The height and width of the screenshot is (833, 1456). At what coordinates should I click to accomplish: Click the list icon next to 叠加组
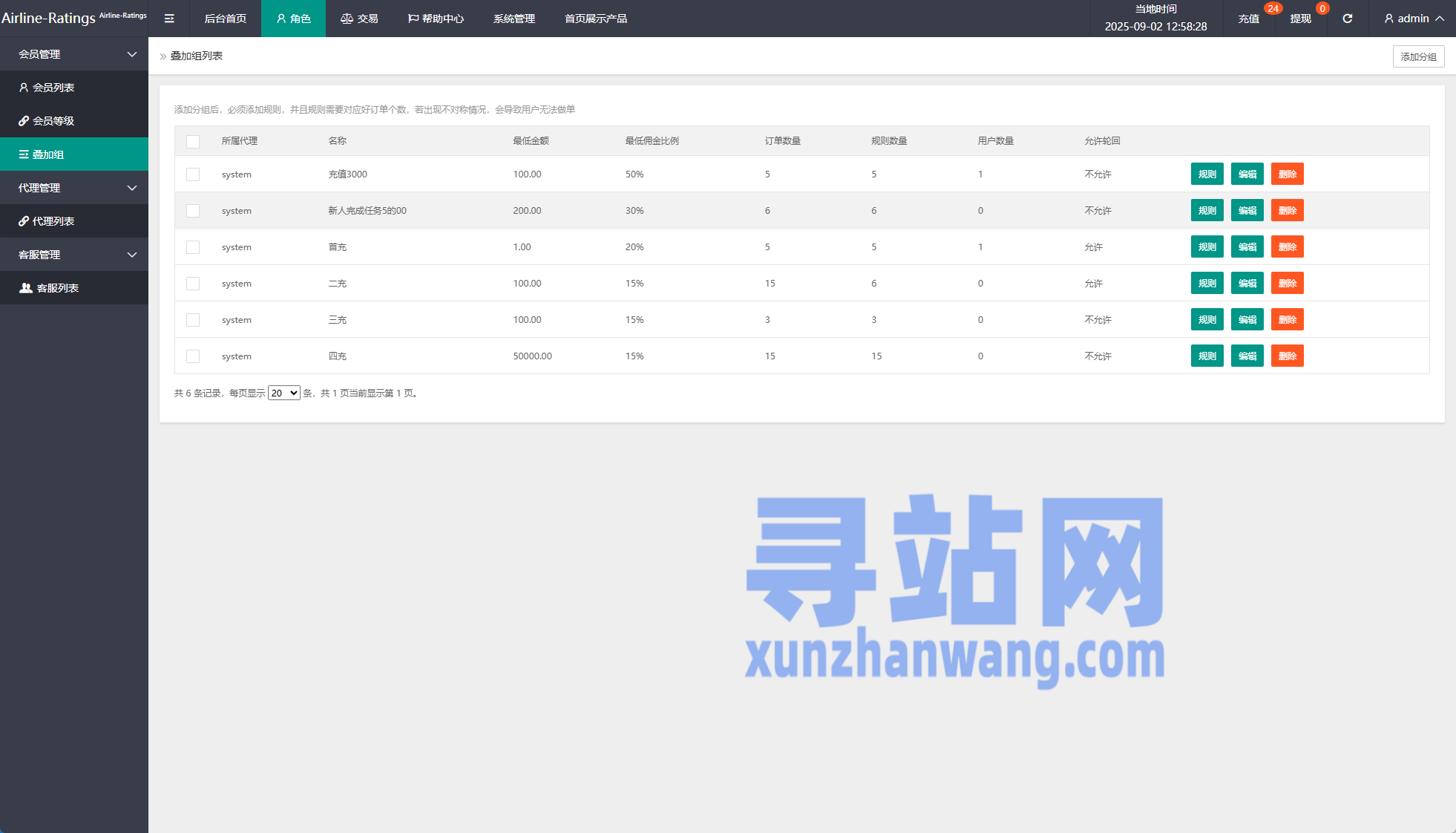click(x=24, y=154)
